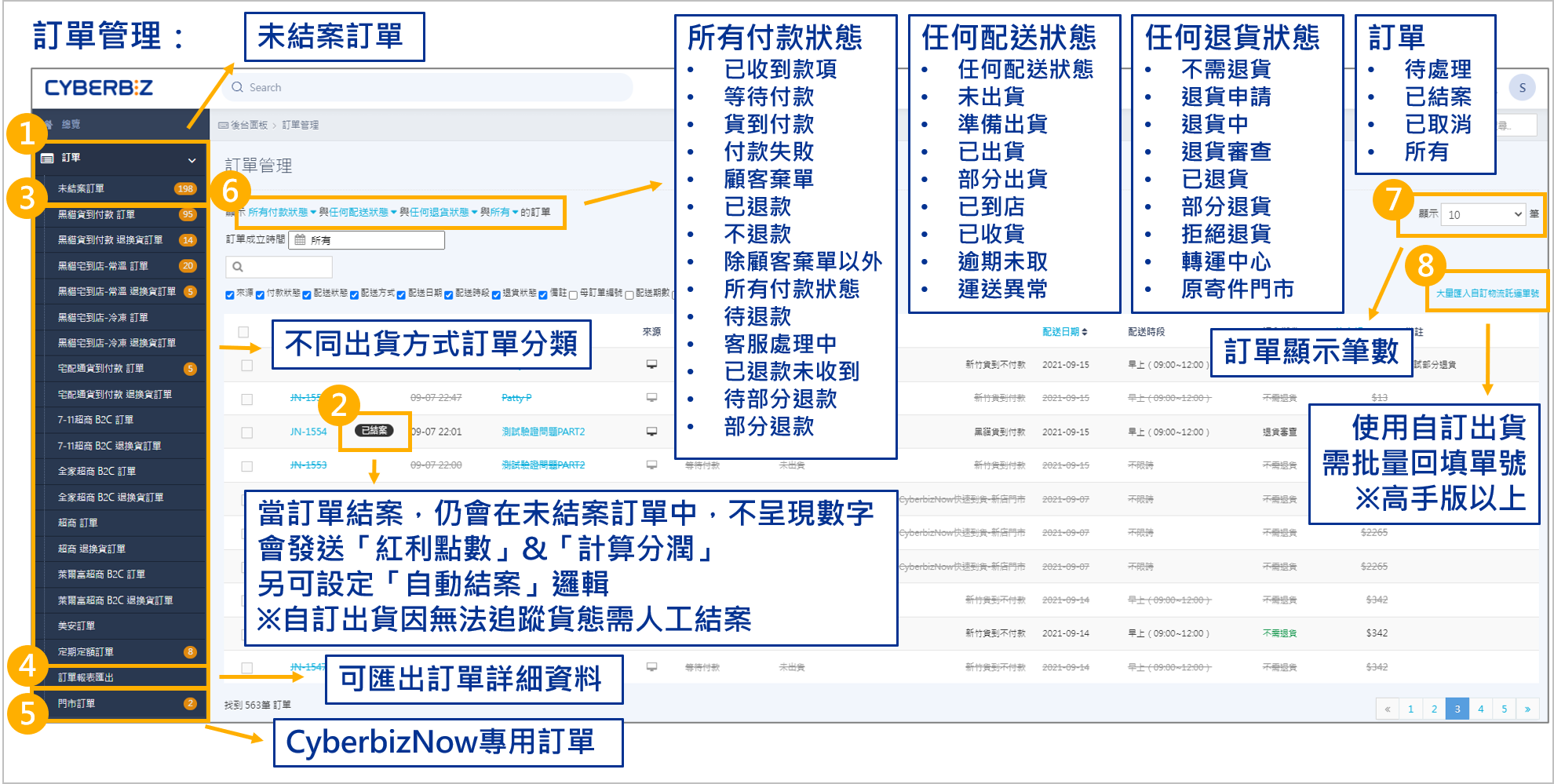Uncheck the 來源 column checkbox
The width and height of the screenshot is (1554, 784).
230,295
